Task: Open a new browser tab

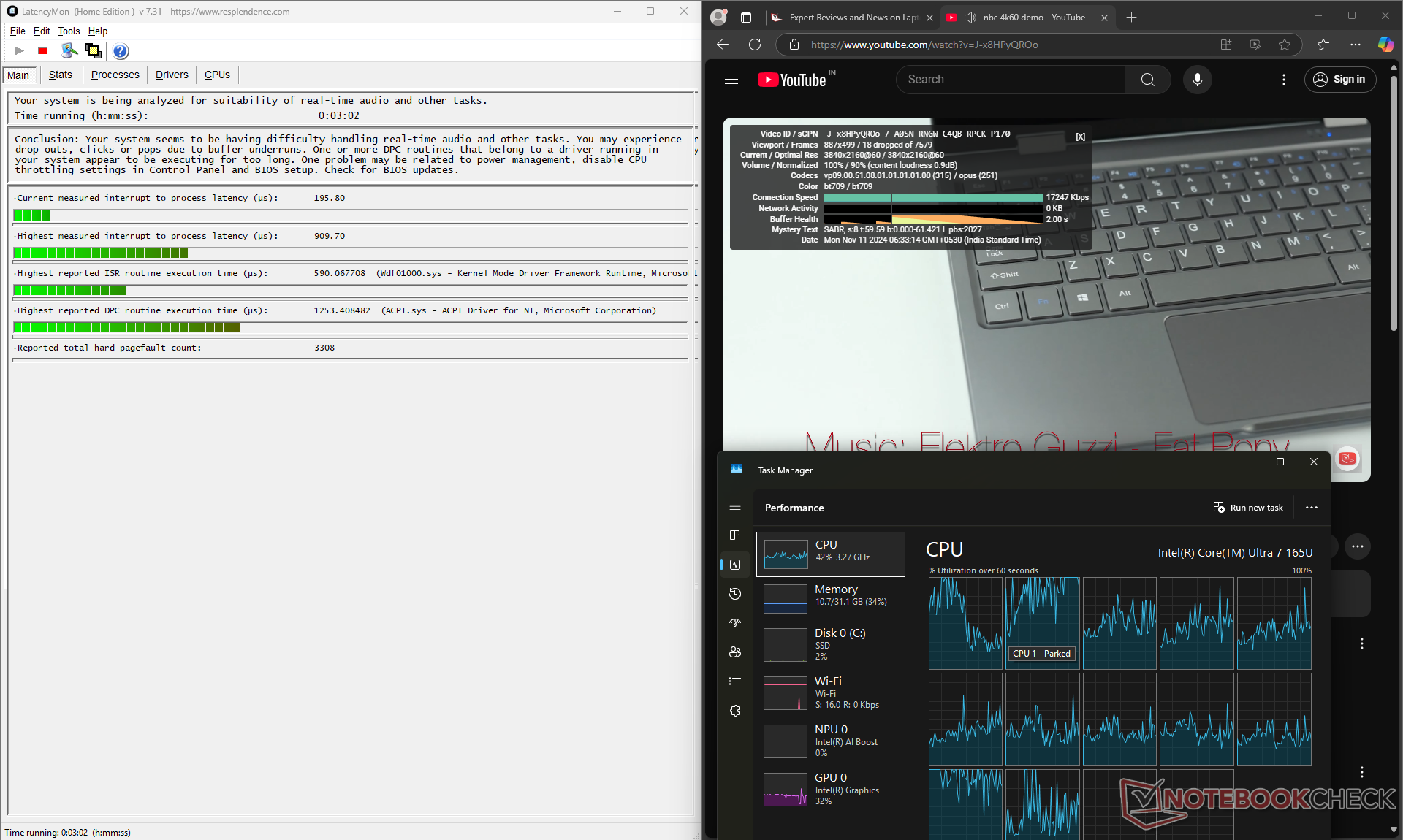Action: [x=1131, y=18]
